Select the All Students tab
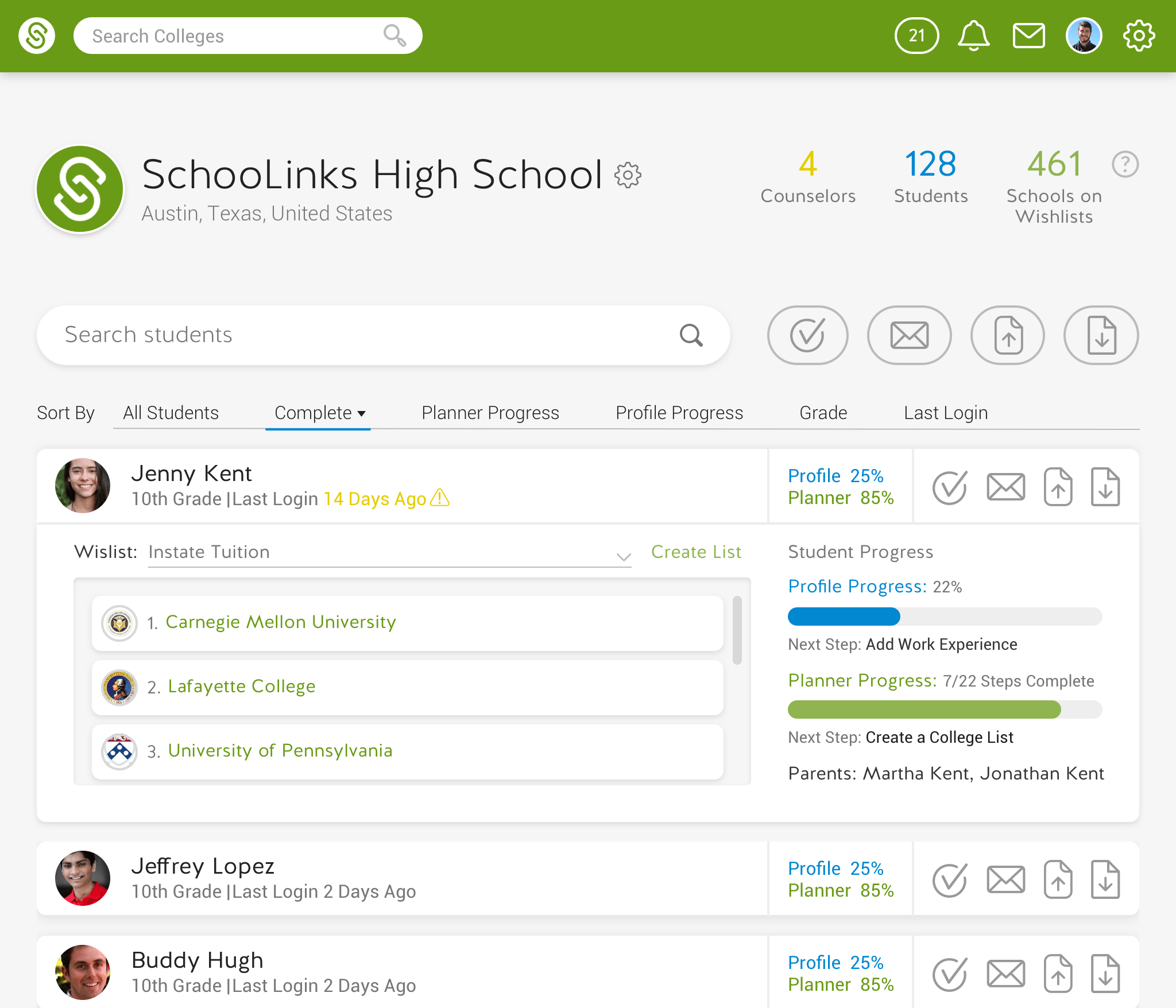The image size is (1176, 1008). tap(171, 413)
